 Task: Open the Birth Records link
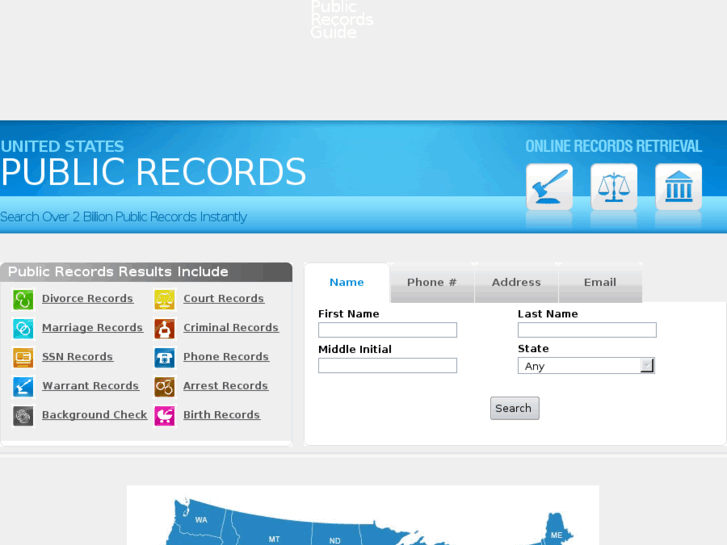tap(221, 415)
